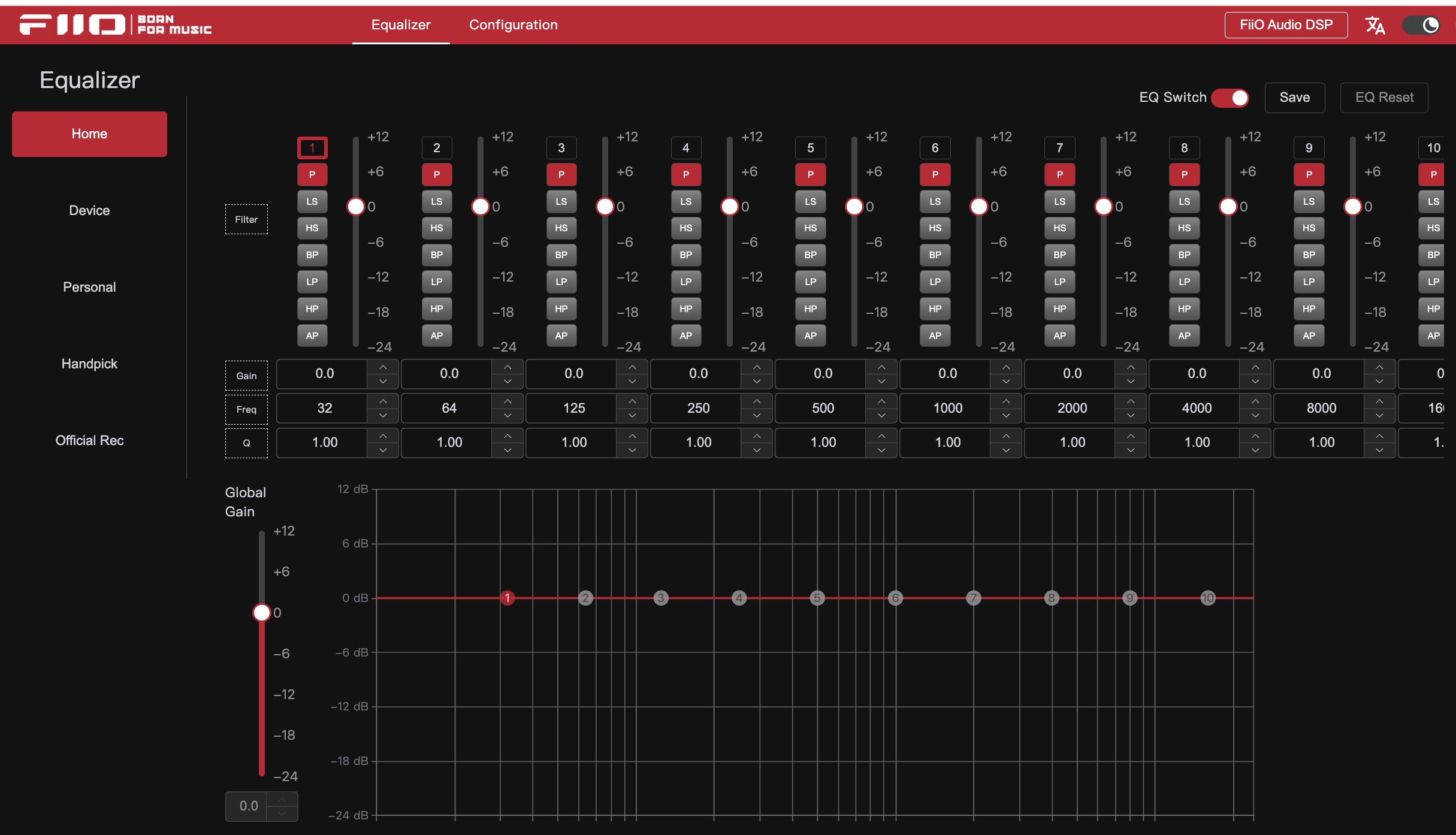The image size is (1456, 835).
Task: Decrease band 8 gain with down arrow
Action: click(x=1255, y=382)
